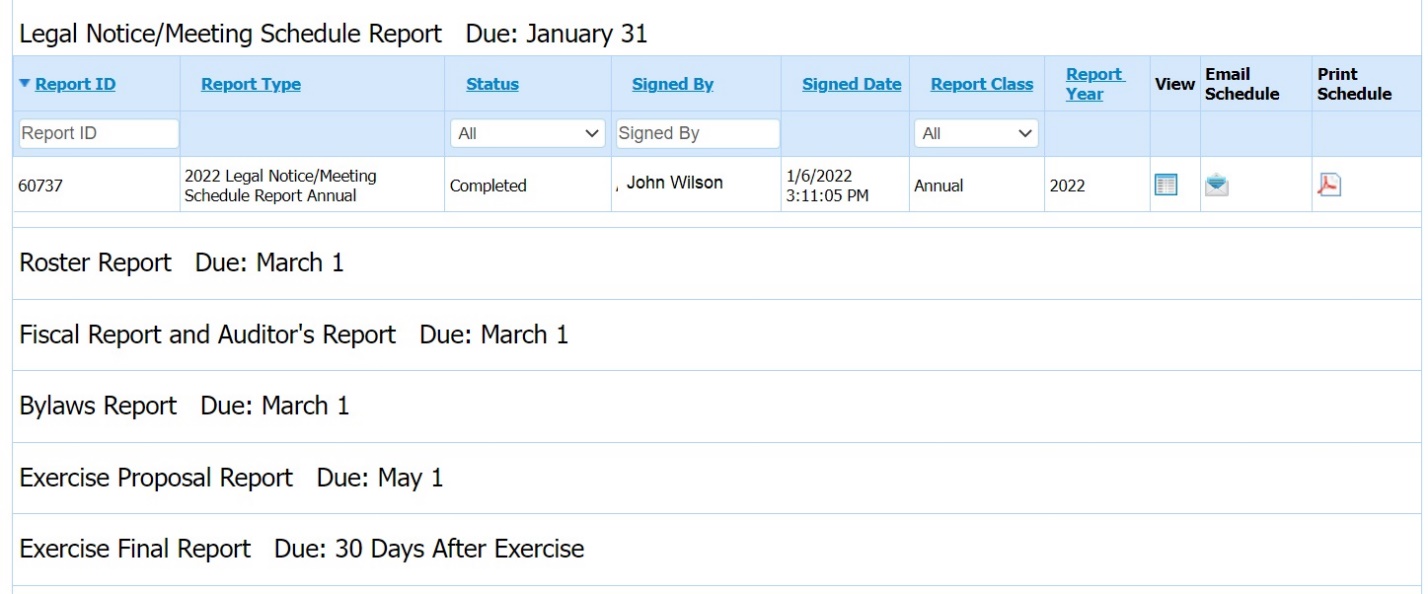Sort by Status column header
1428x594 pixels.
pyautogui.click(x=492, y=85)
